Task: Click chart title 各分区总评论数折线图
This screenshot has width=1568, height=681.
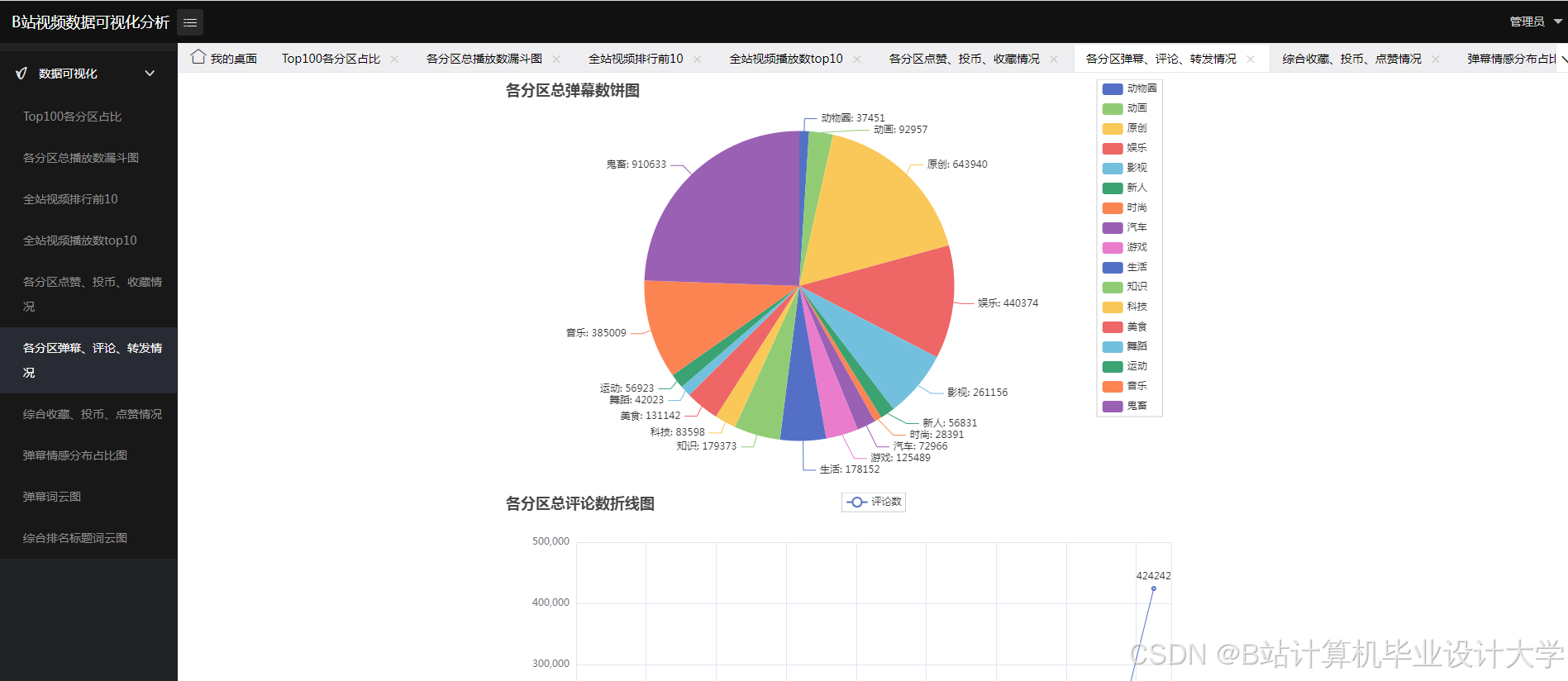Action: coord(580,503)
